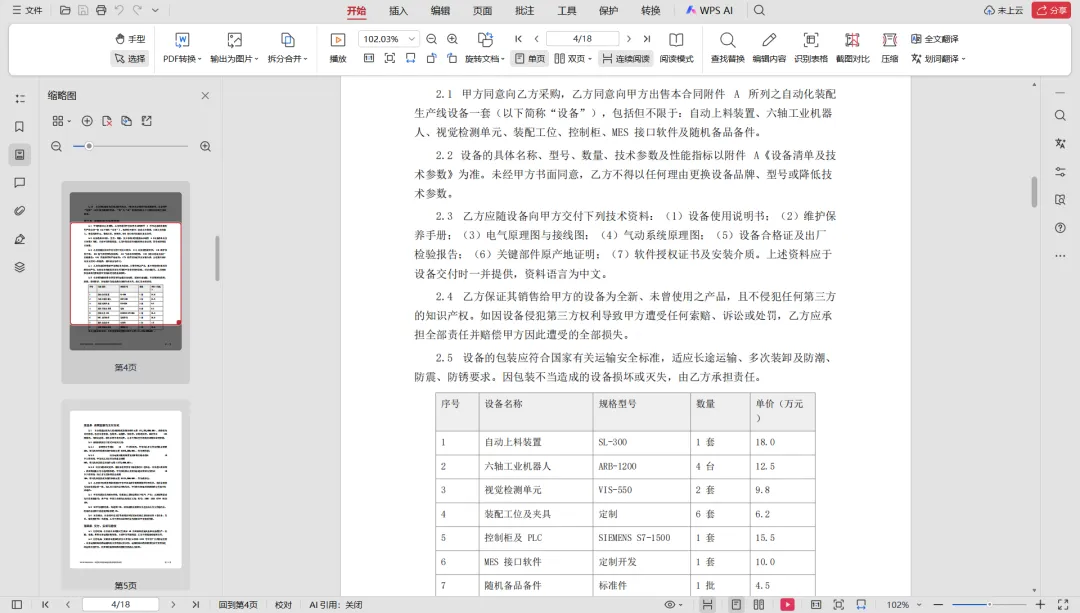Open the bookmark panel in left sidebar
The image size is (1080, 613).
19,127
